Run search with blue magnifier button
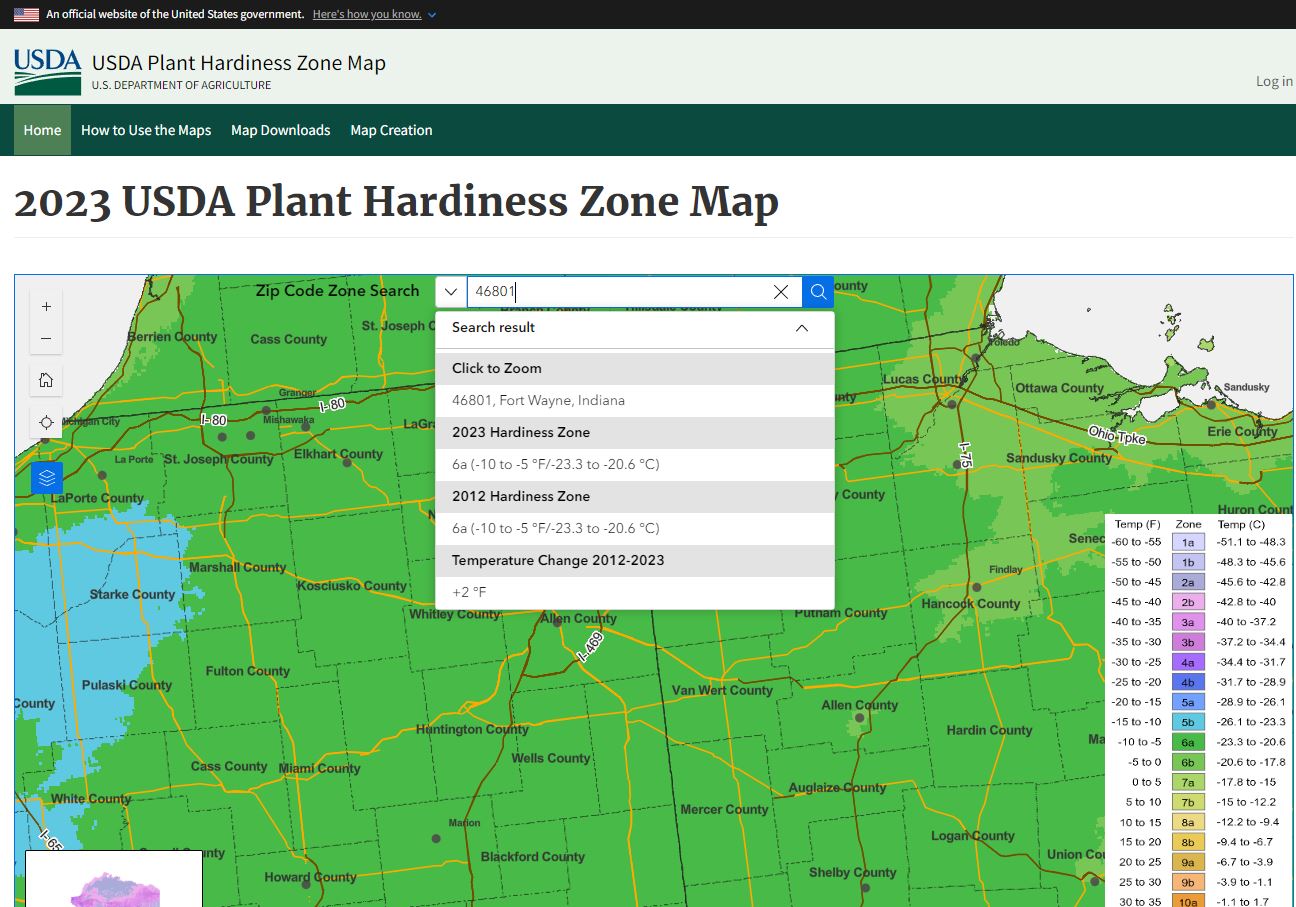 tap(818, 292)
